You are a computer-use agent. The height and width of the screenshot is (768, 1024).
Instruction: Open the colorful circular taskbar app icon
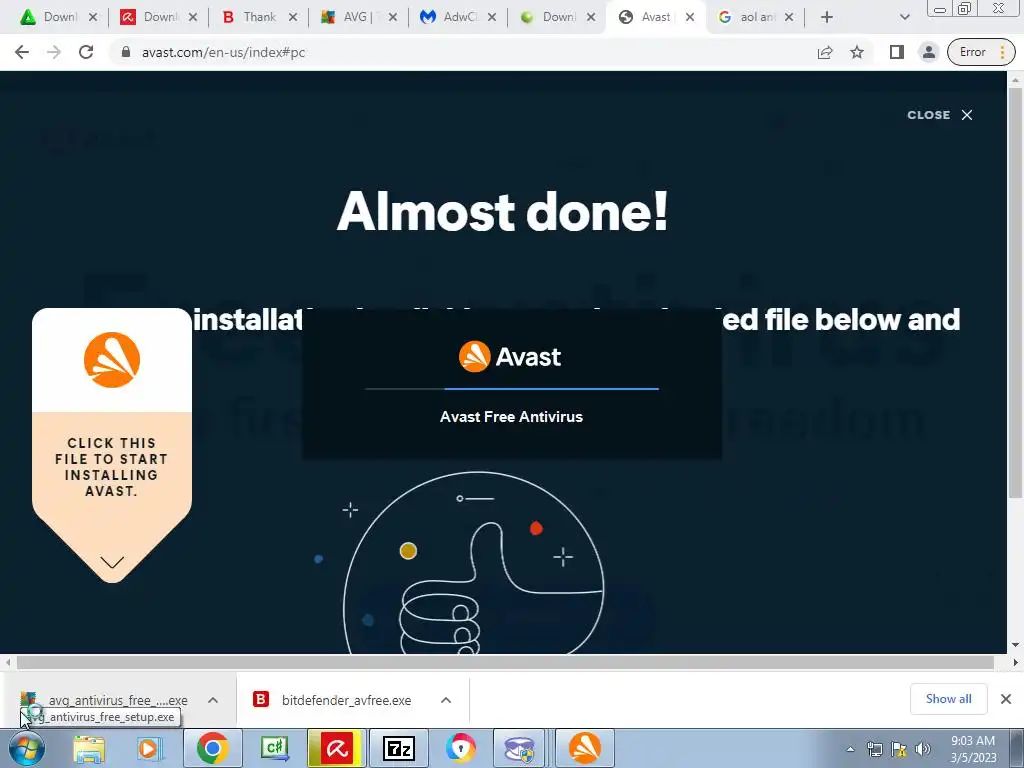460,748
